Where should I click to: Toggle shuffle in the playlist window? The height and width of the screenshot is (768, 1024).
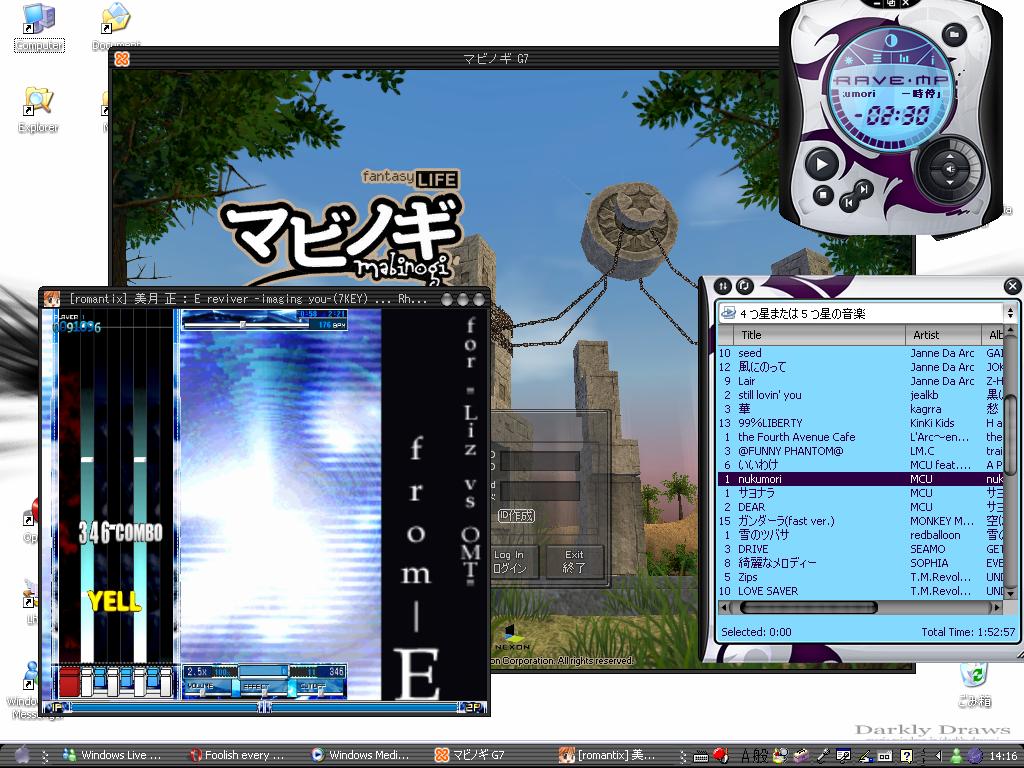pos(723,286)
